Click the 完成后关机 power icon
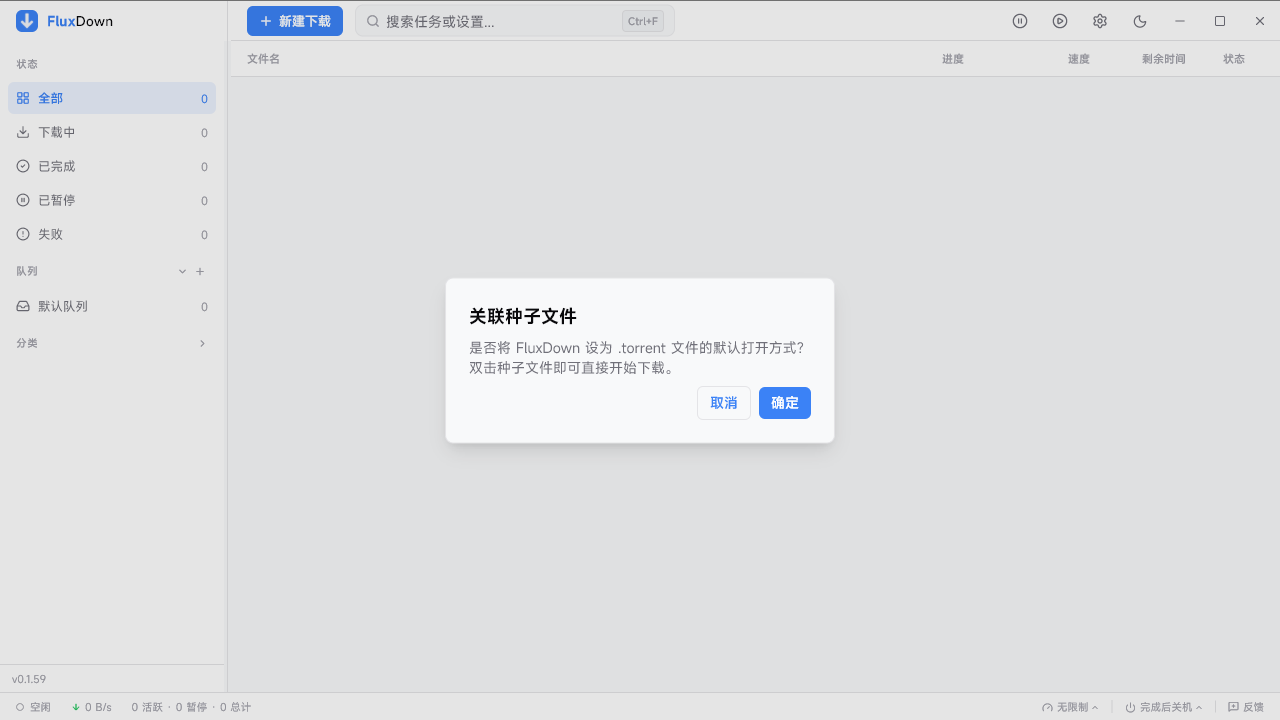This screenshot has height=720, width=1280. pos(1130,707)
